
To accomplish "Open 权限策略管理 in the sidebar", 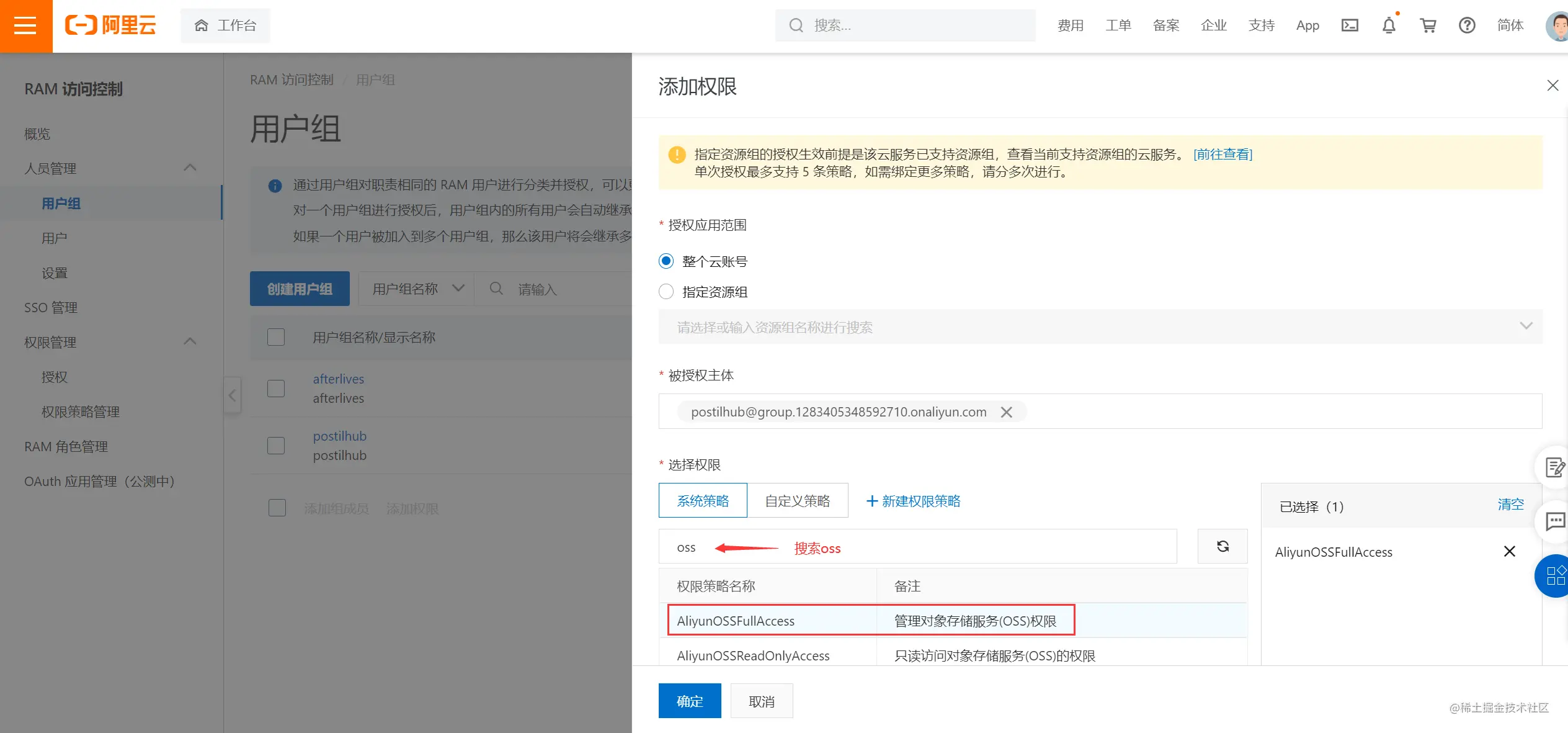I will pos(81,411).
